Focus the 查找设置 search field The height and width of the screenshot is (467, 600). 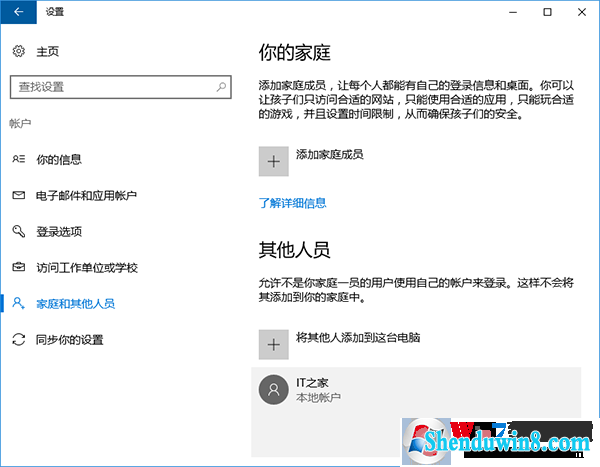pos(121,87)
